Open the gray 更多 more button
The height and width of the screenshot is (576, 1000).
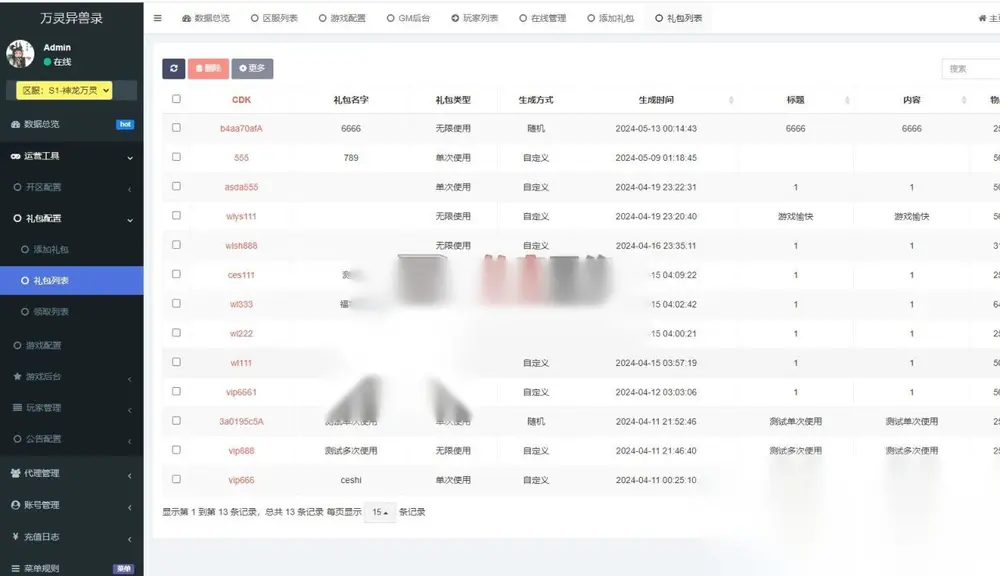pos(252,68)
